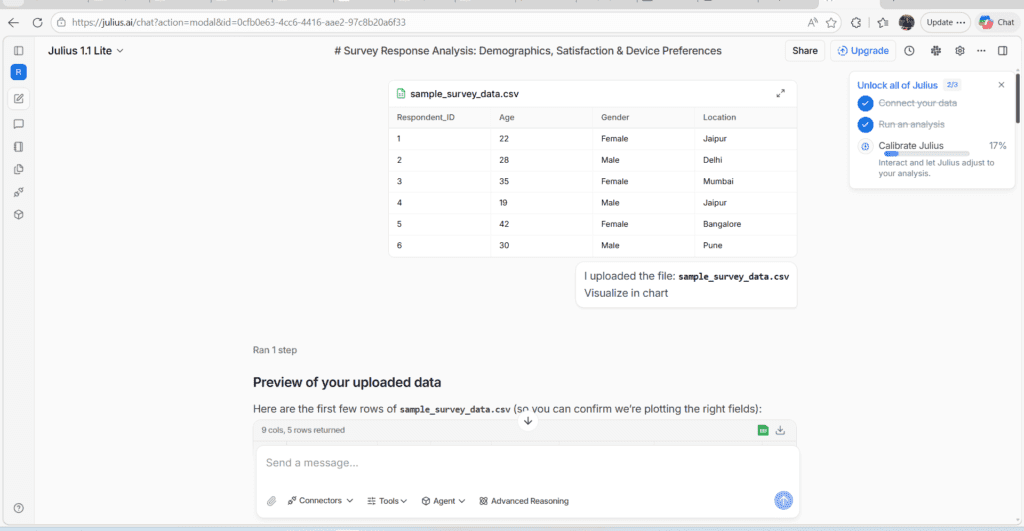Toggle the right side panel icon
This screenshot has width=1024, height=531.
(1002, 50)
